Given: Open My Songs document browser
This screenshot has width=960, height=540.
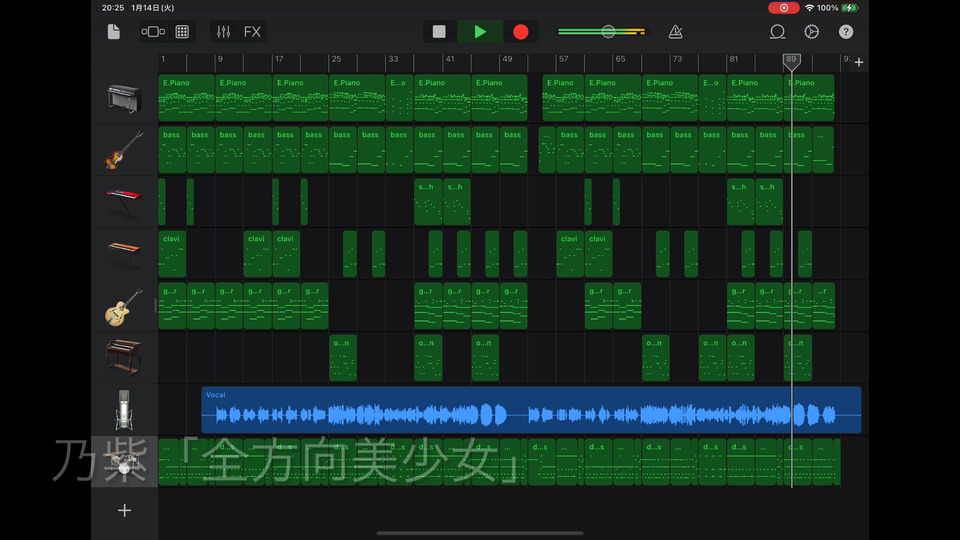Looking at the screenshot, I should (114, 32).
